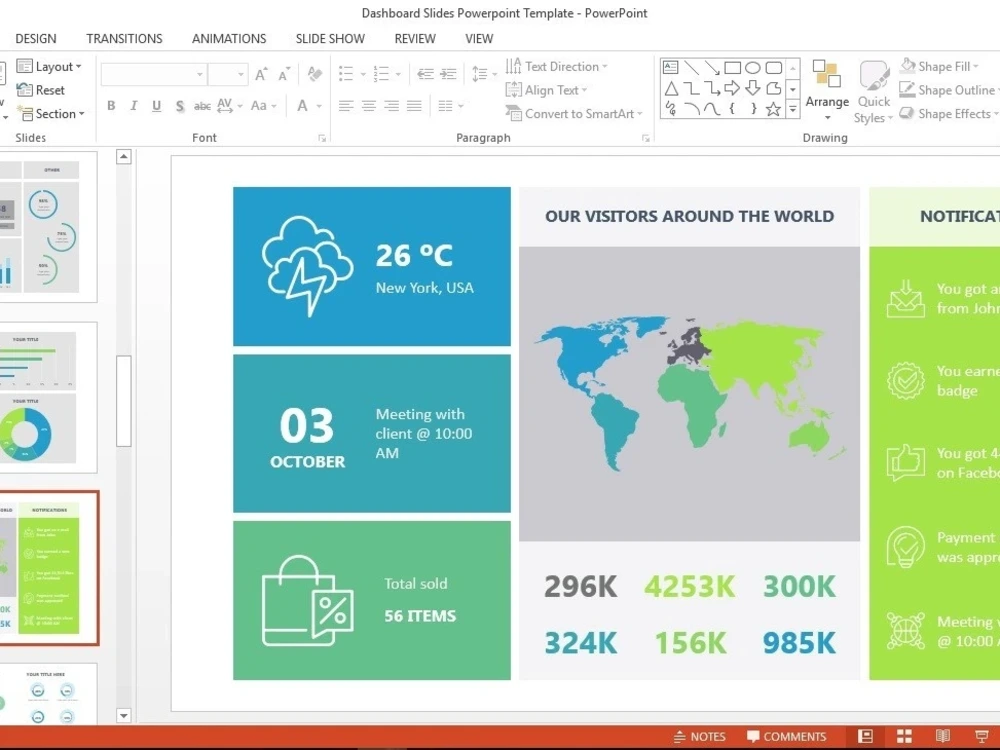Select the Isosceles Triangle shape
Viewport: 1000px width, 750px height.
[x=671, y=88]
